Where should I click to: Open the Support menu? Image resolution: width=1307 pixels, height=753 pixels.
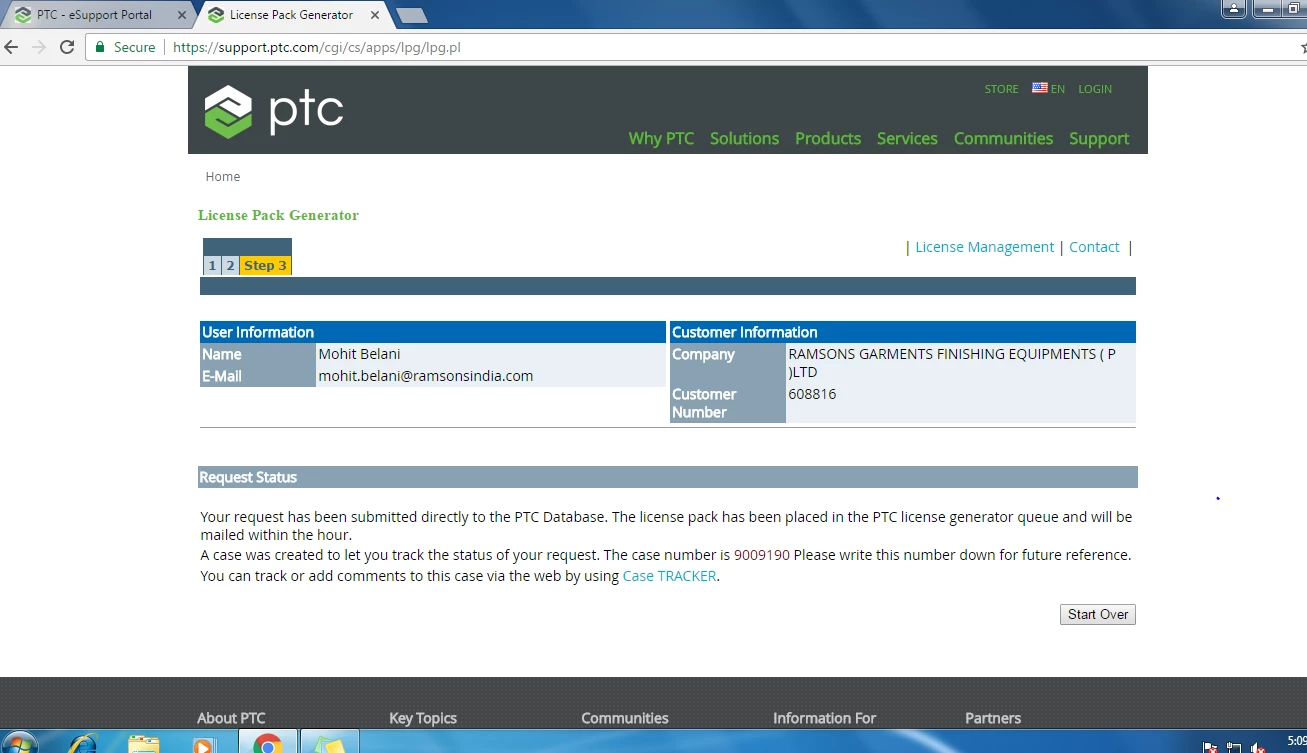click(1099, 138)
